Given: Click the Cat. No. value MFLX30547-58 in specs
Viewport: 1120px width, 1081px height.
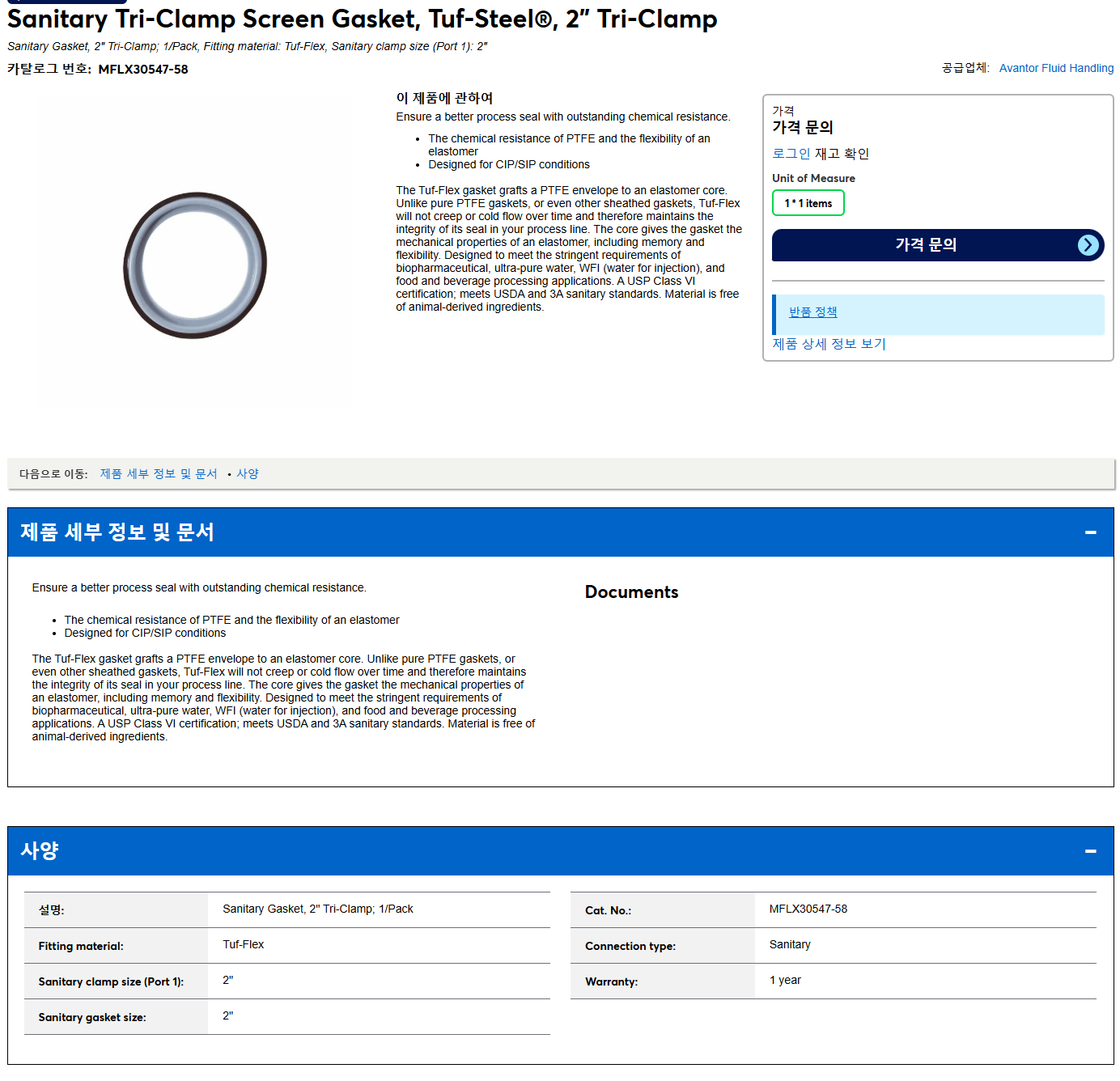Looking at the screenshot, I should 808,909.
